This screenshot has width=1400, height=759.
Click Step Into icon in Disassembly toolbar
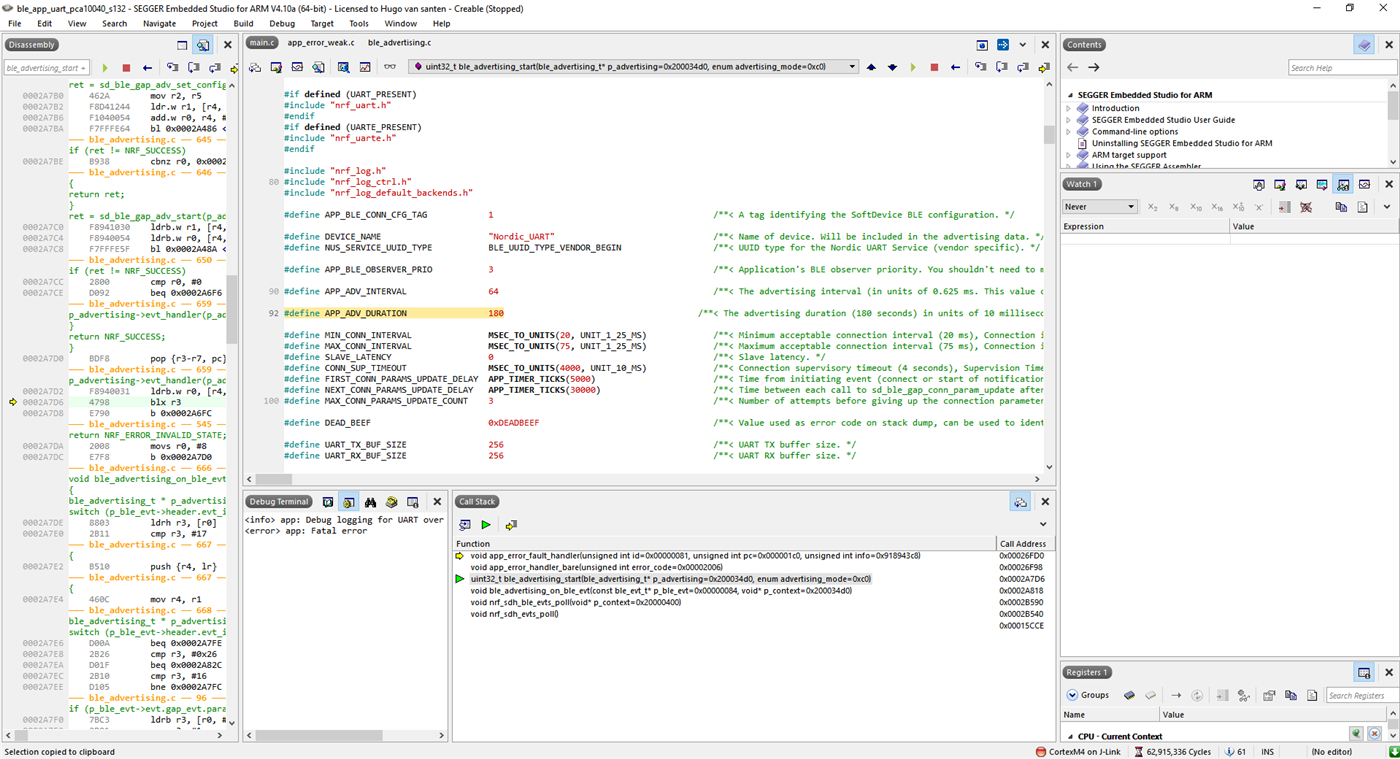coord(173,68)
